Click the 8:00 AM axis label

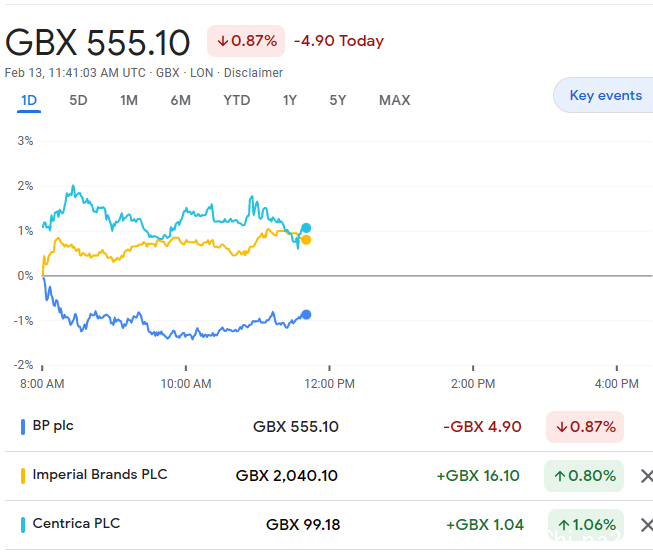pos(42,384)
